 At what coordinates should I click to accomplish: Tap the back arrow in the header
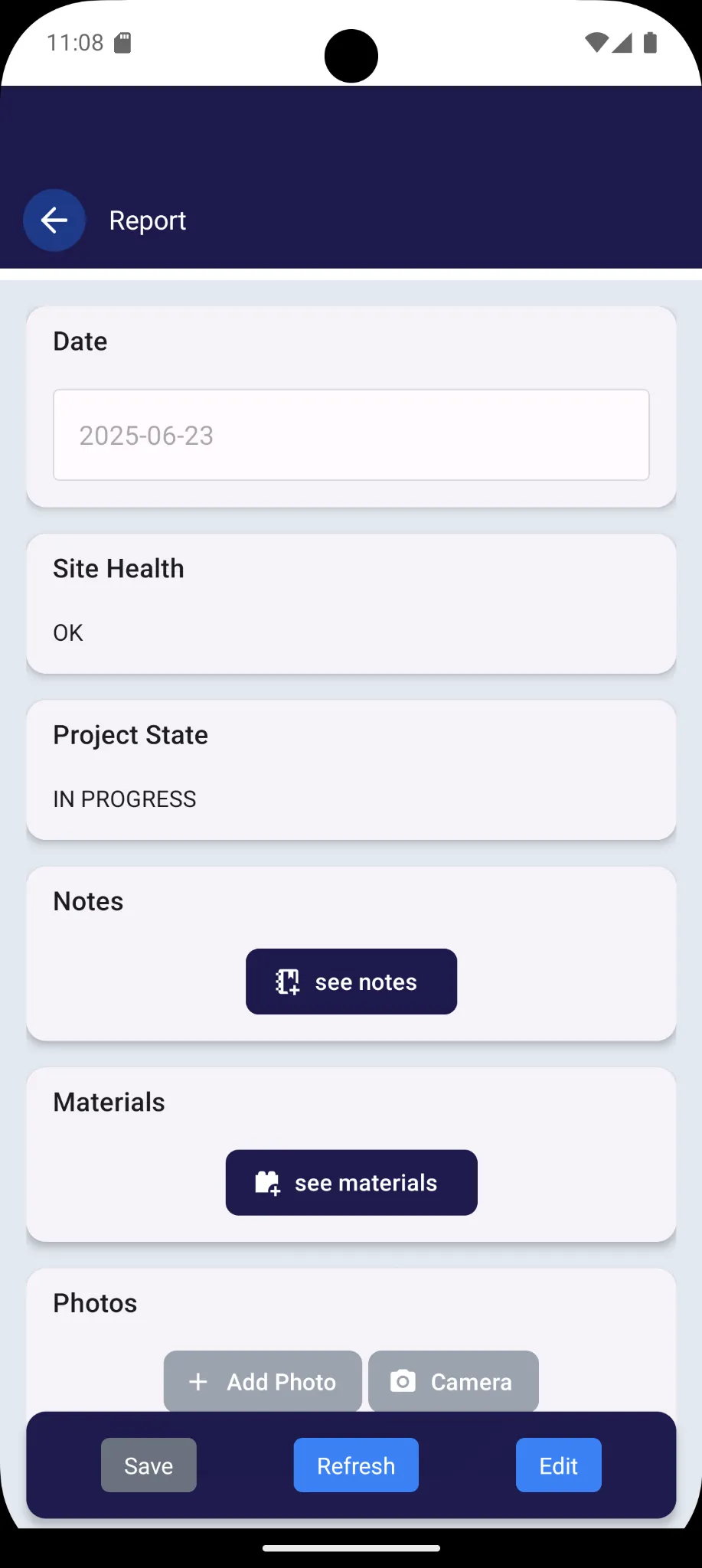coord(54,220)
